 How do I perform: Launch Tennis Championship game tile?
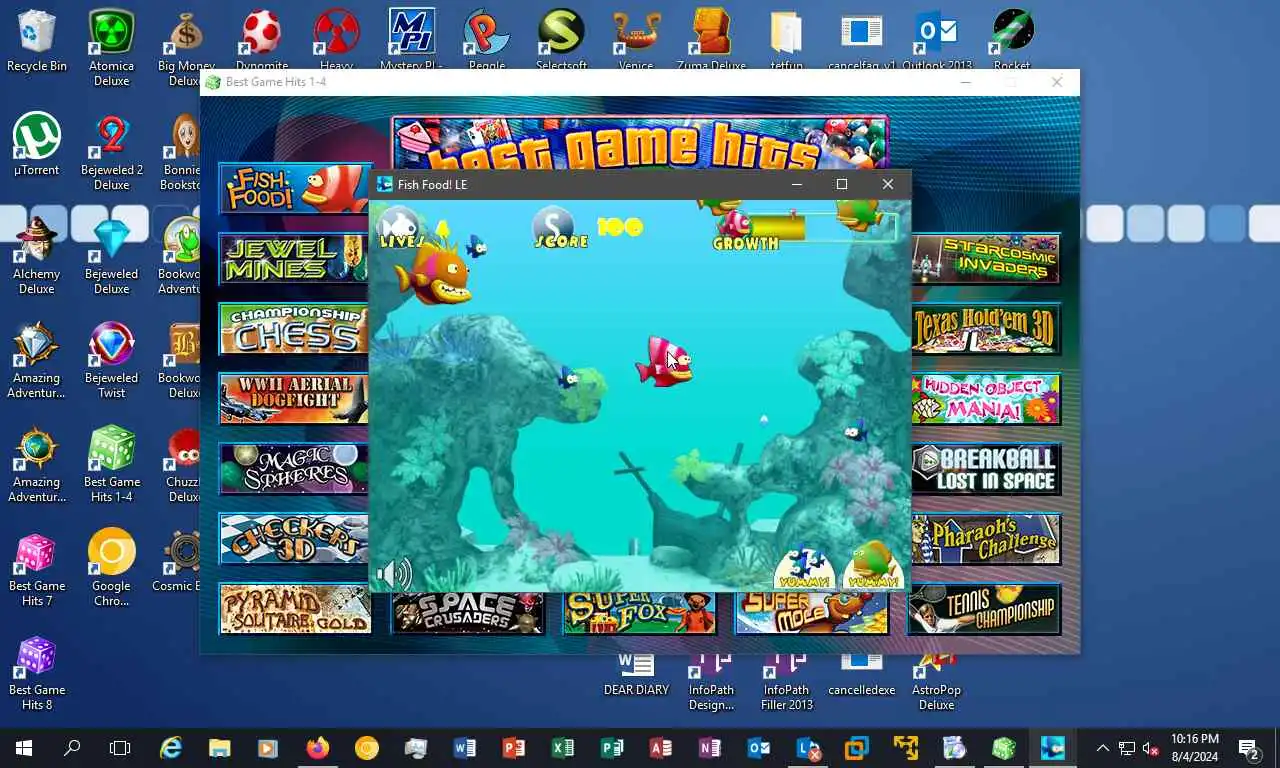[984, 608]
